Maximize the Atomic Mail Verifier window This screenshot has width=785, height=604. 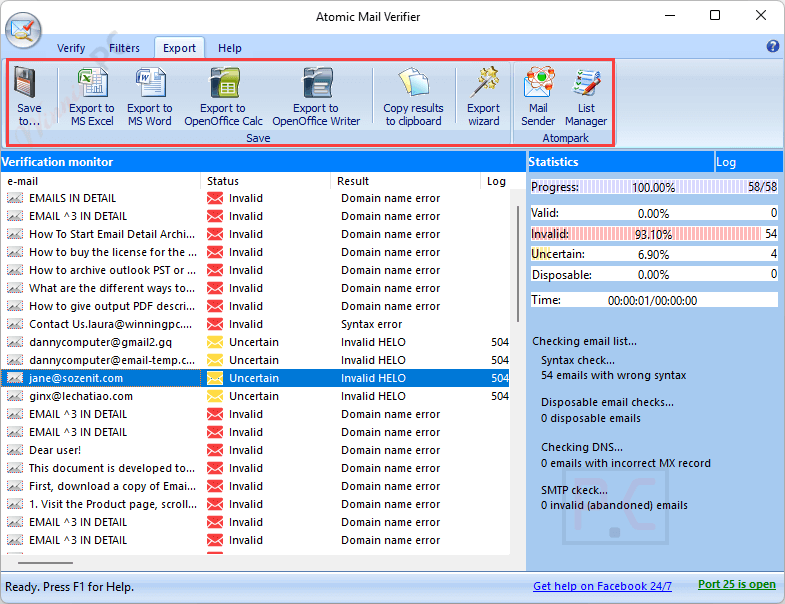tap(715, 16)
